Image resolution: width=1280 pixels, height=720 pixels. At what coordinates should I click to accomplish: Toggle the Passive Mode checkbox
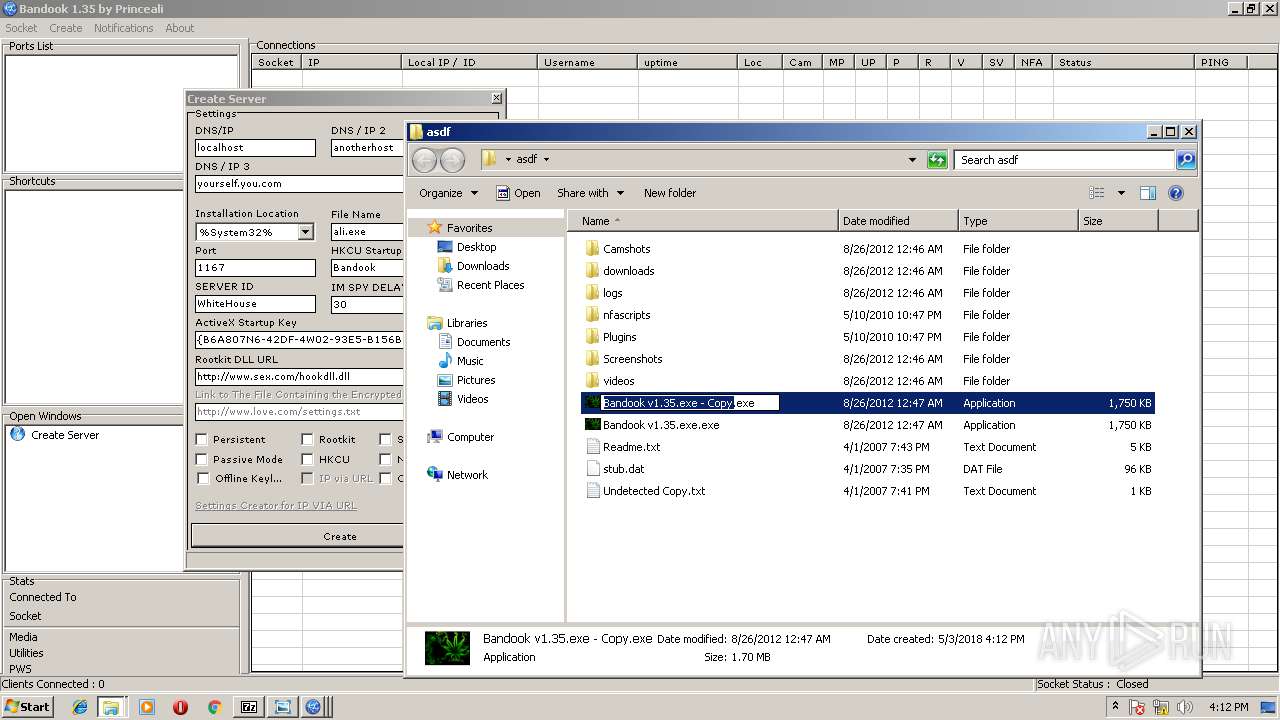[202, 460]
